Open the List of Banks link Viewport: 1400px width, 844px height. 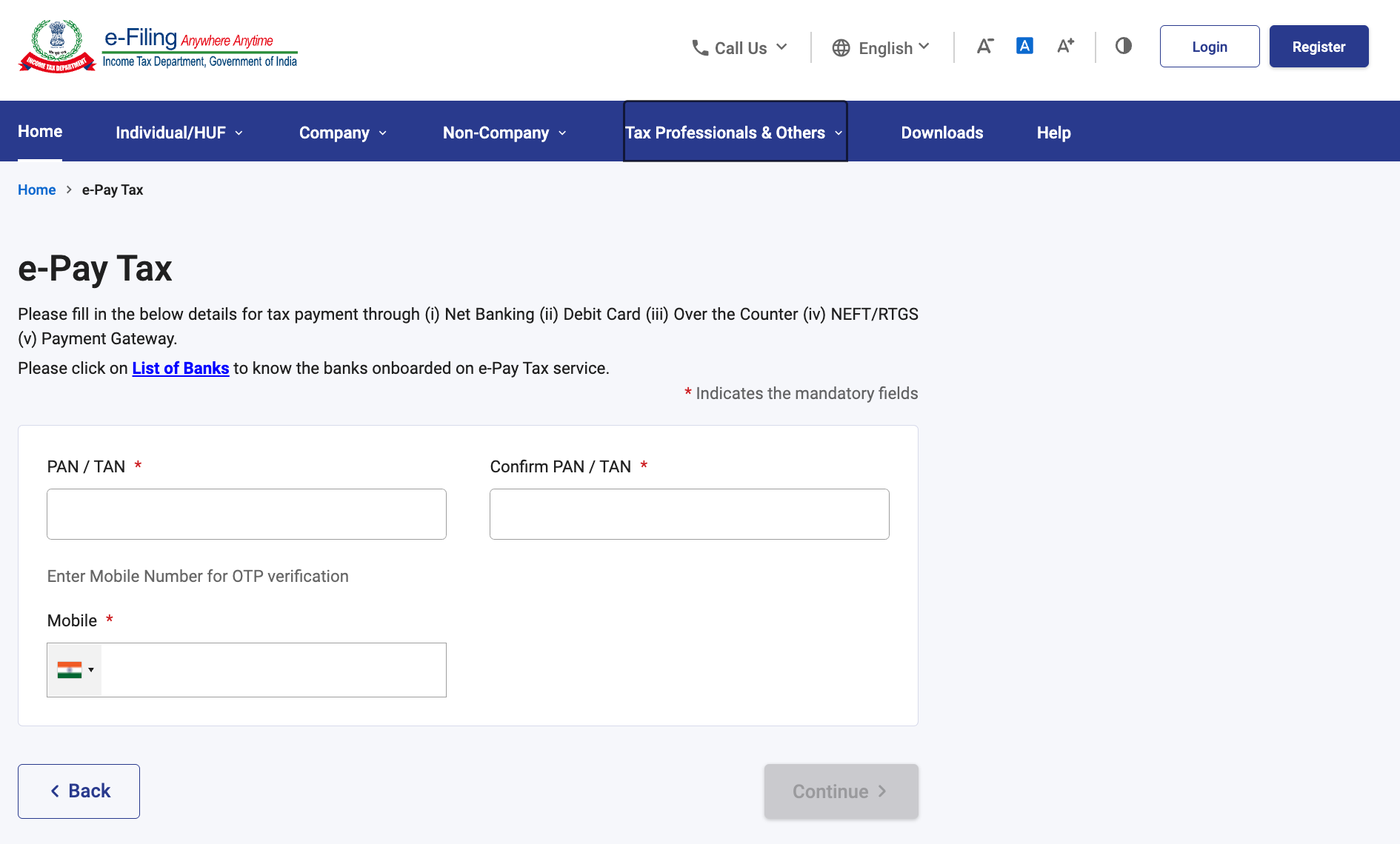click(180, 368)
